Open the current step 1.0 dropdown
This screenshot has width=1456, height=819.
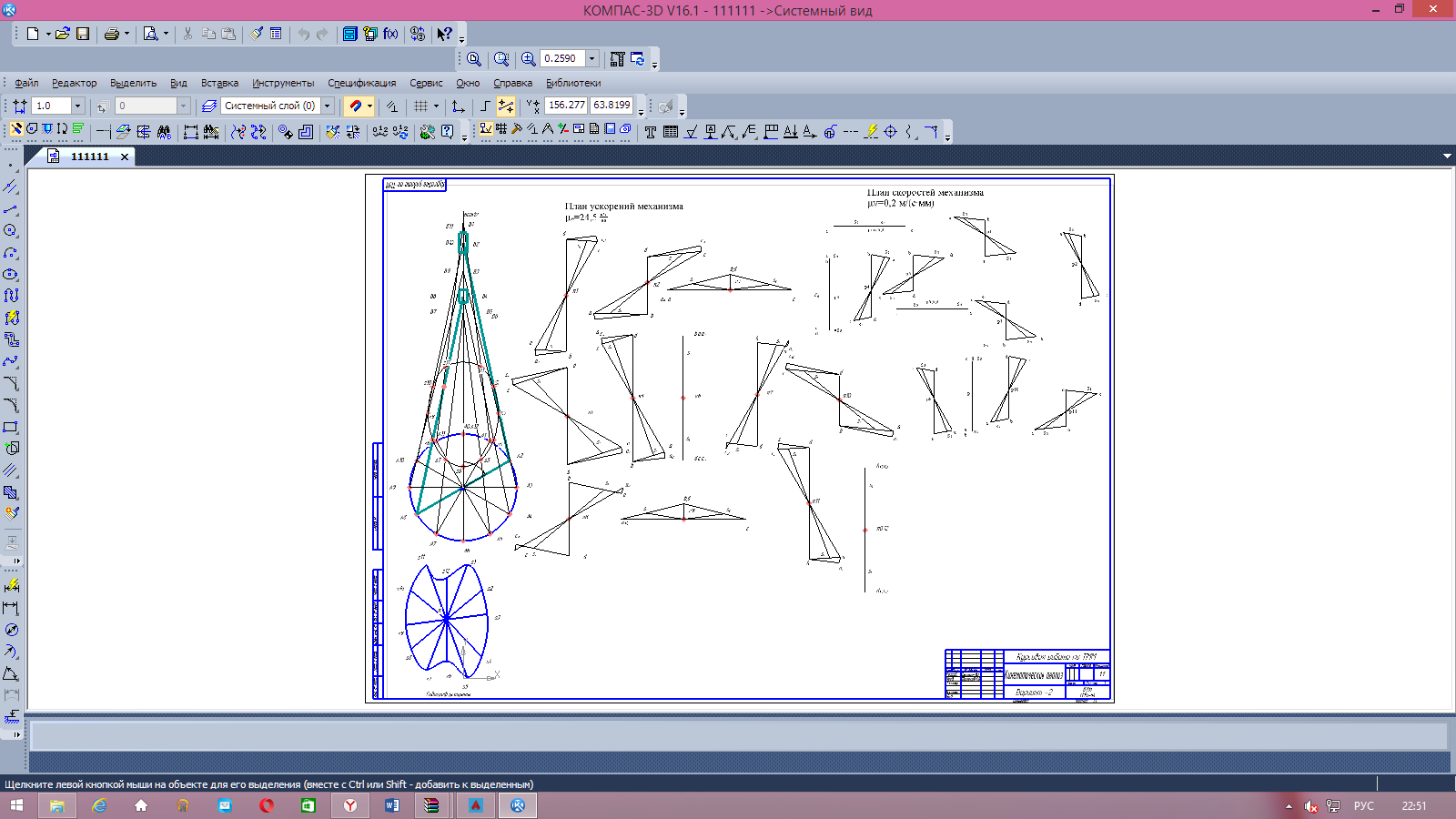77,106
